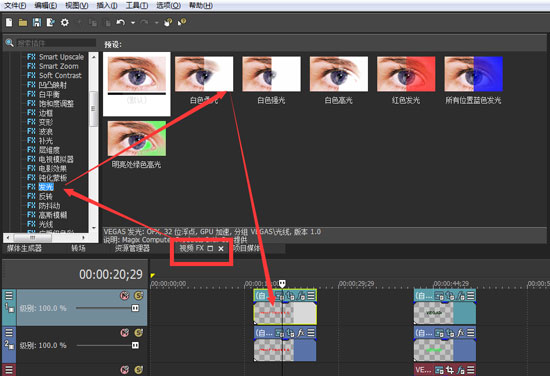Click the track 2 level slider handle
The image size is (550, 376).
pyautogui.click(x=135, y=345)
